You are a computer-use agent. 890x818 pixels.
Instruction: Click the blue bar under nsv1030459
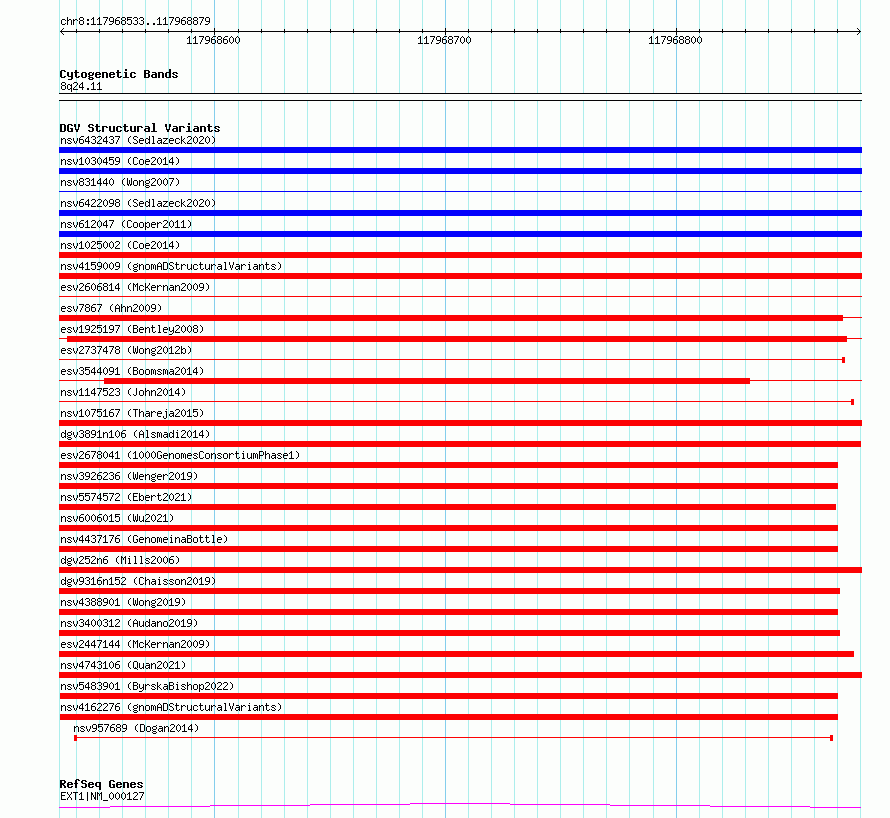tap(460, 171)
